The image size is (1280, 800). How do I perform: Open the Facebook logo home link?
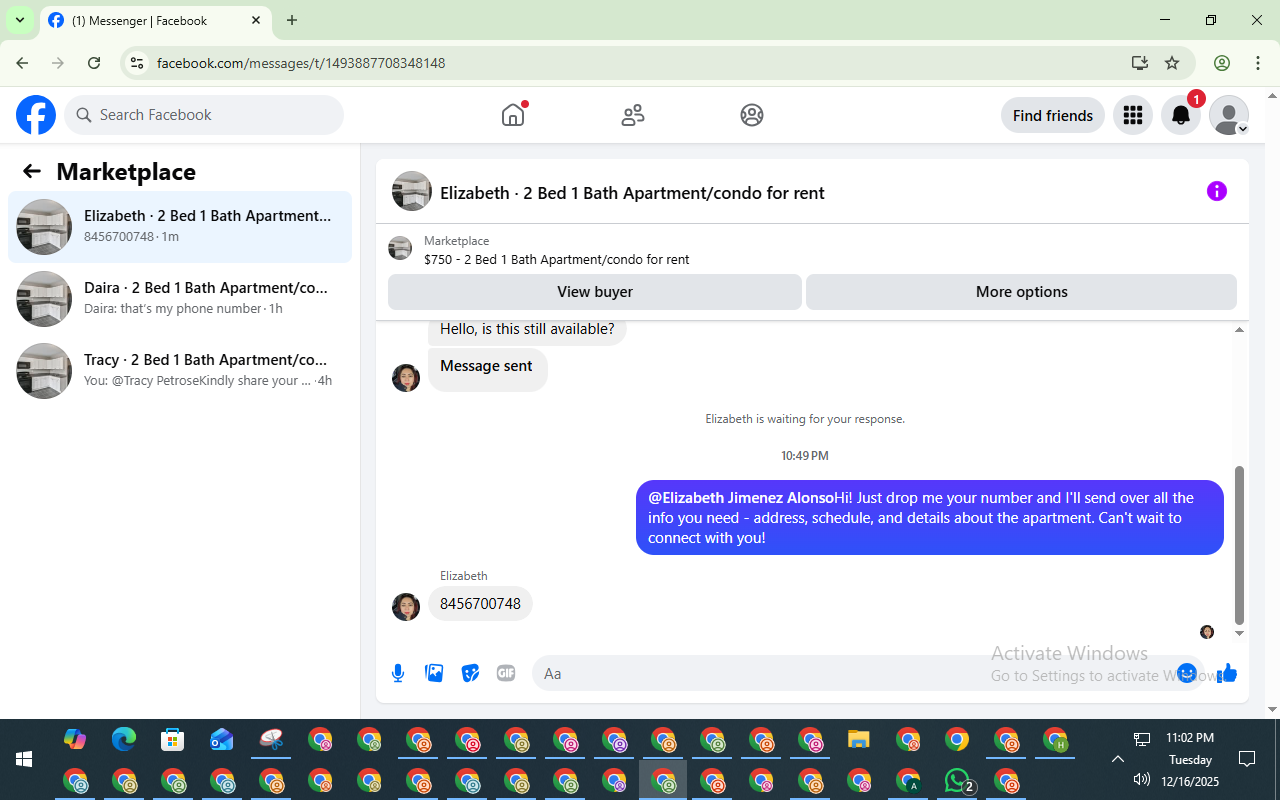36,115
